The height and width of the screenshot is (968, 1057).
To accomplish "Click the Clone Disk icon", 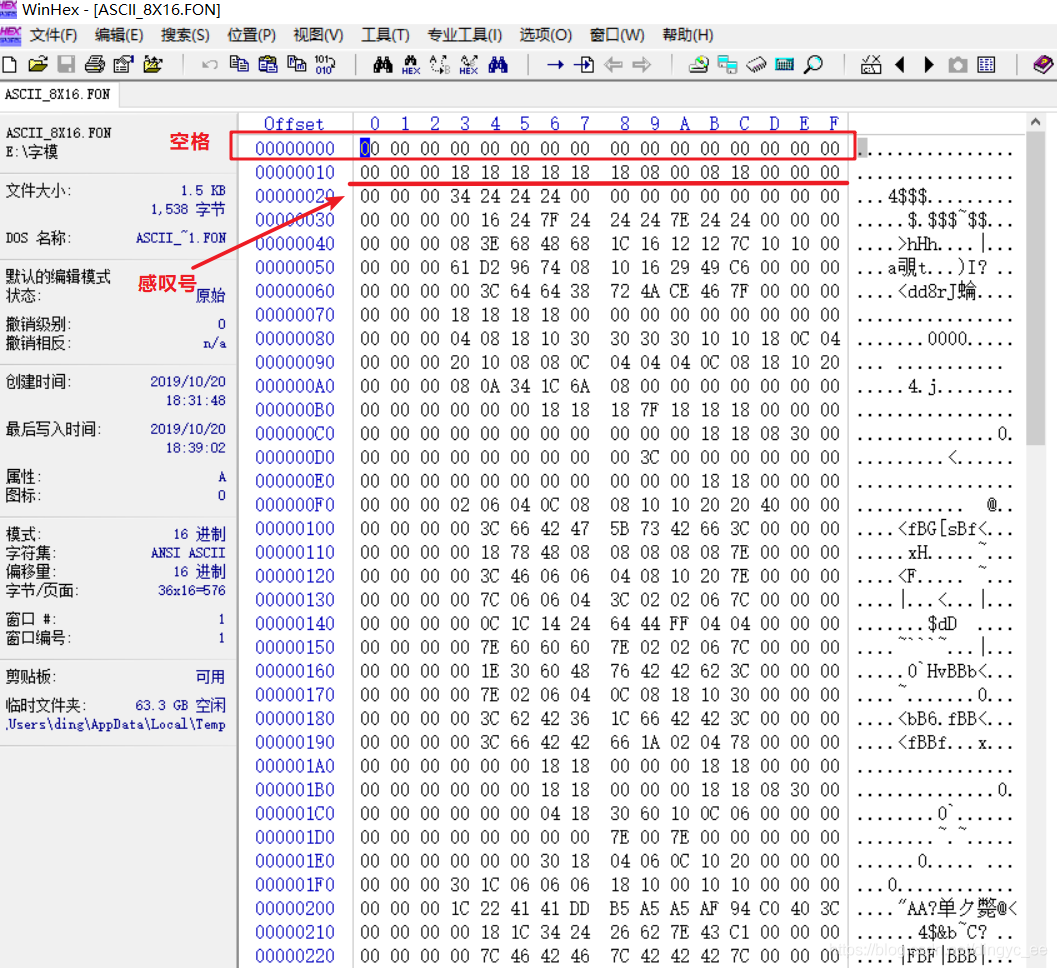I will [727, 65].
